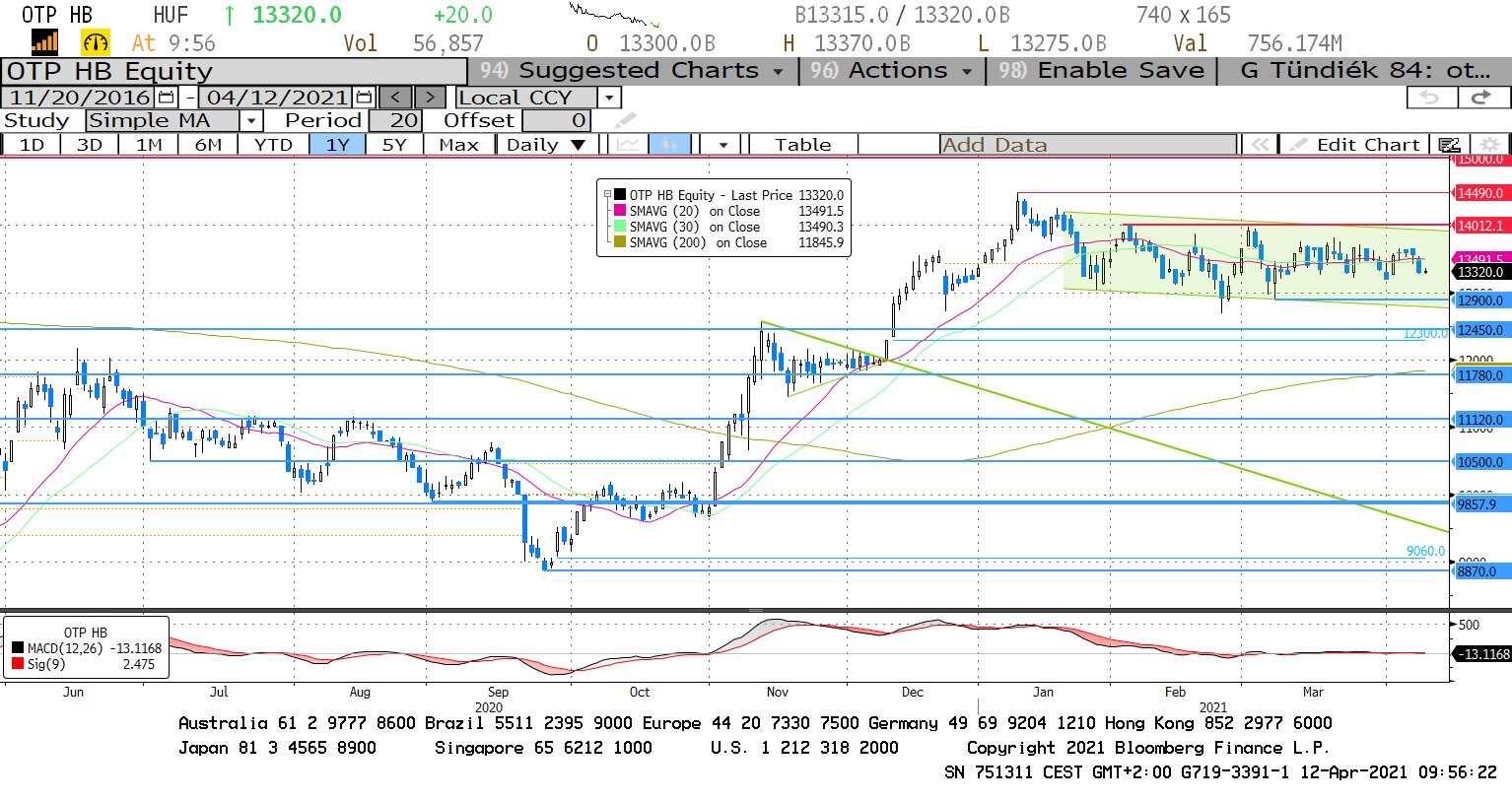Click the Offset value field

click(x=557, y=120)
